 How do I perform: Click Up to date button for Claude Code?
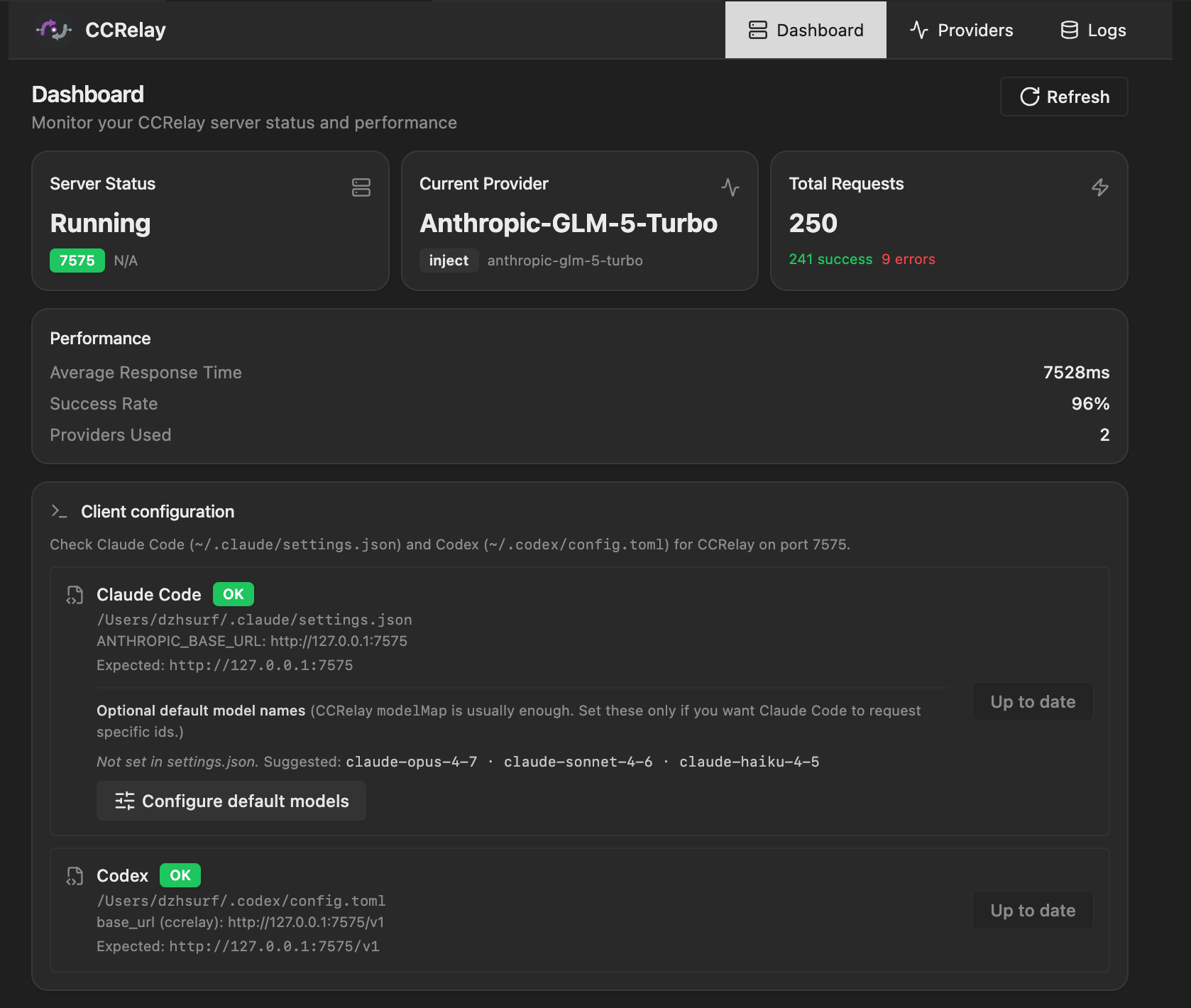1033,701
